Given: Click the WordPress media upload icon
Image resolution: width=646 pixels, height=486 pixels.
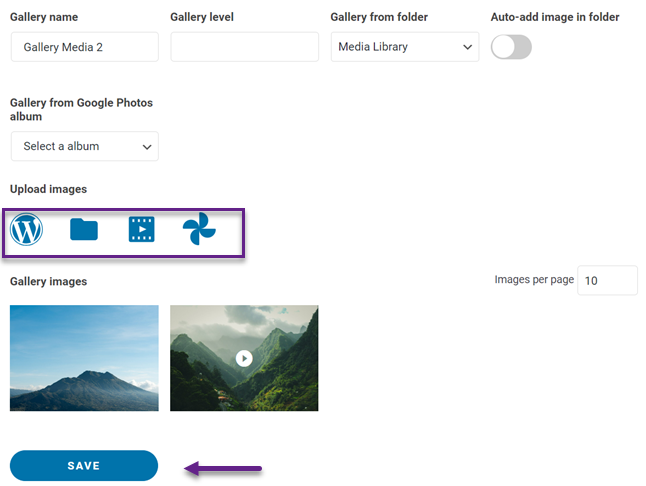Looking at the screenshot, I should (27, 230).
